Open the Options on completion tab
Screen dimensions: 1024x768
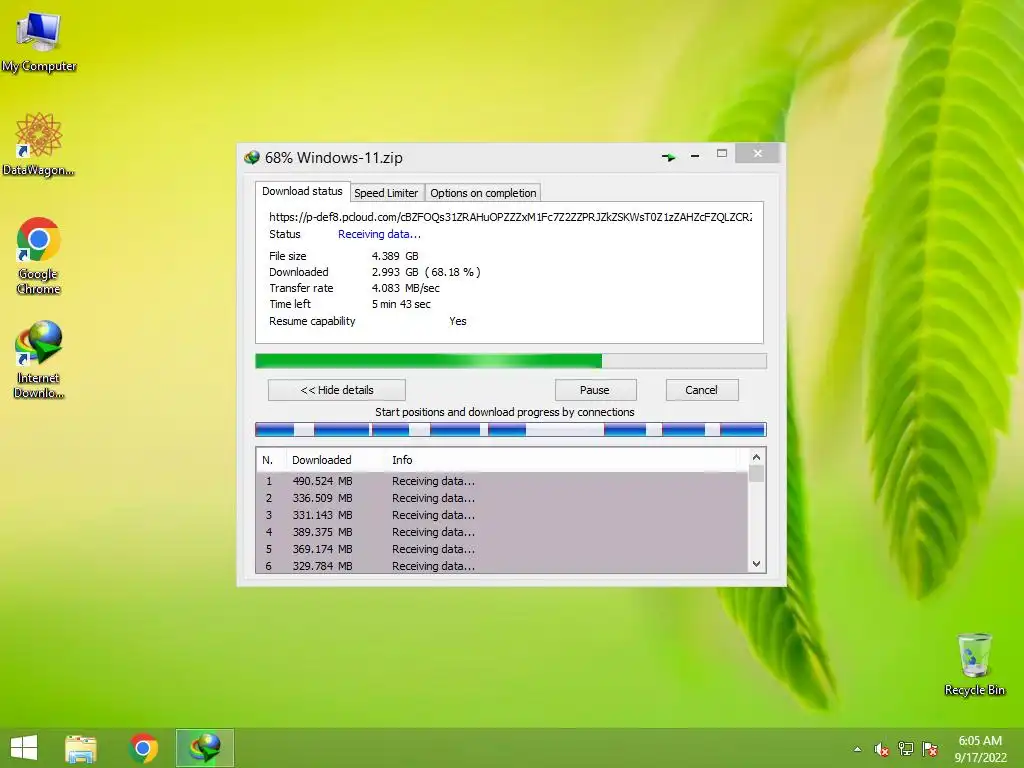(483, 193)
